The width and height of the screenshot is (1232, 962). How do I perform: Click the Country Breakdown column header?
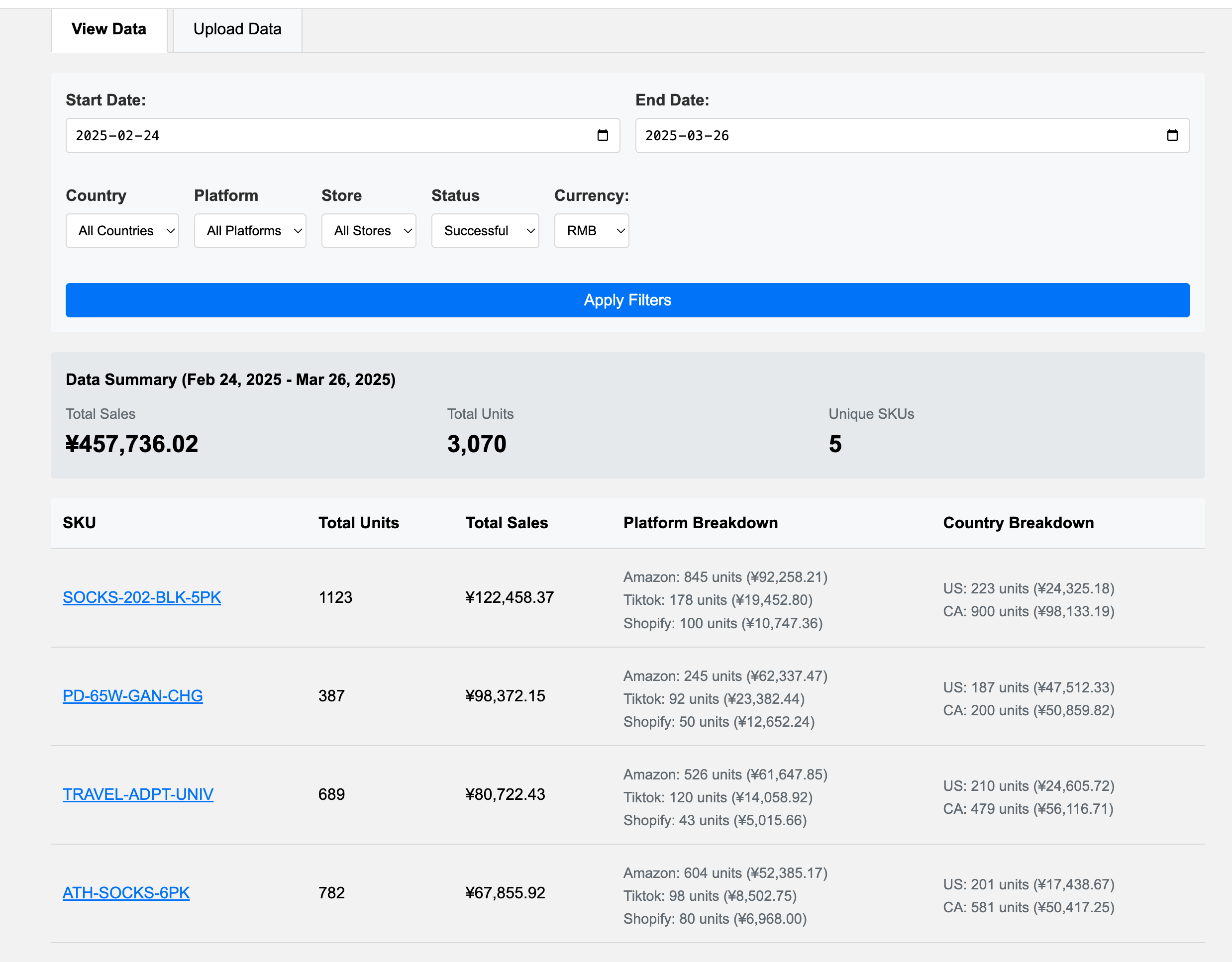(1019, 523)
